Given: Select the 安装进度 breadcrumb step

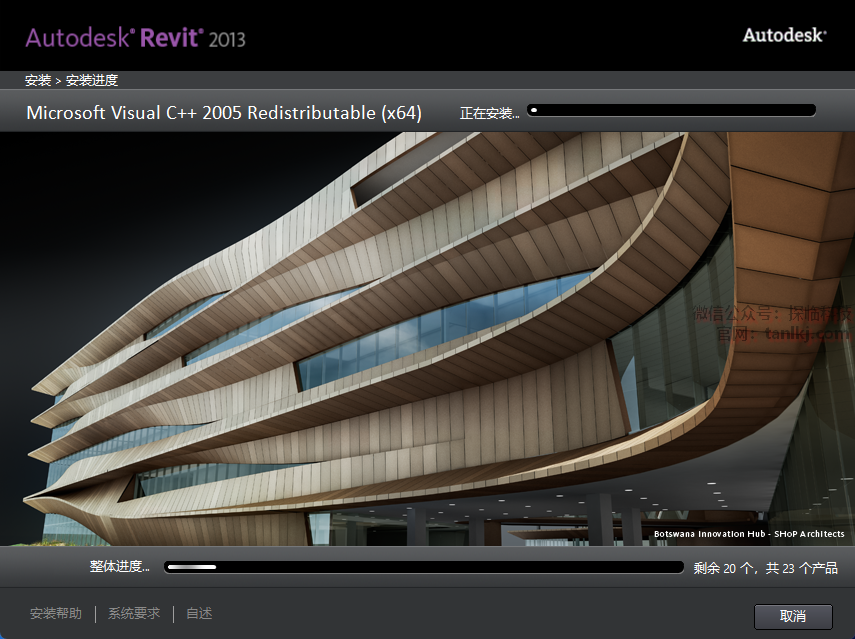Looking at the screenshot, I should point(92,81).
